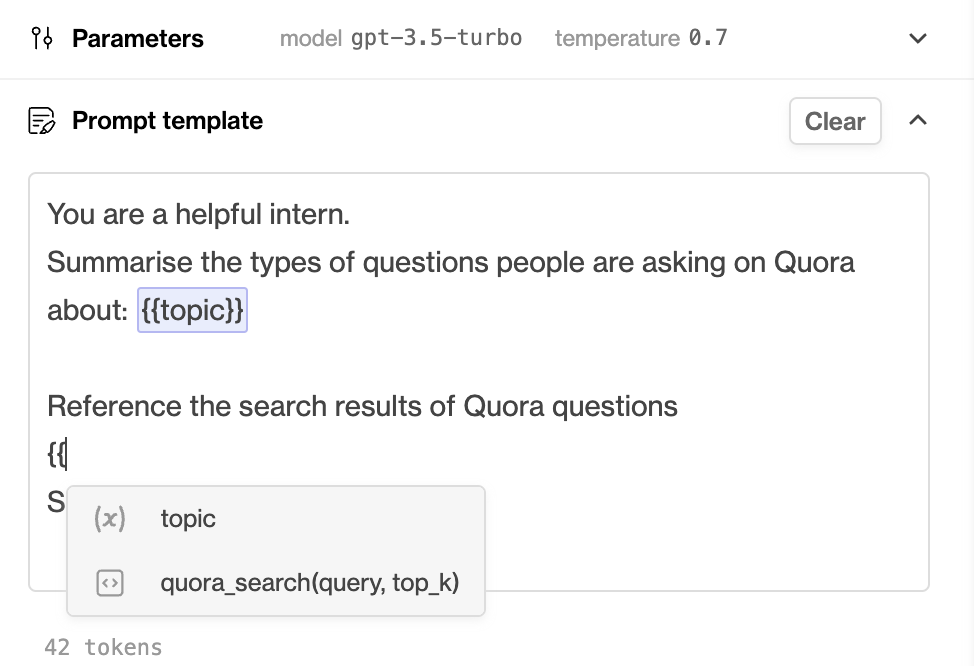Screen dimensions: 974x666
Task: Click the 42 tokens counter
Action: [103, 647]
